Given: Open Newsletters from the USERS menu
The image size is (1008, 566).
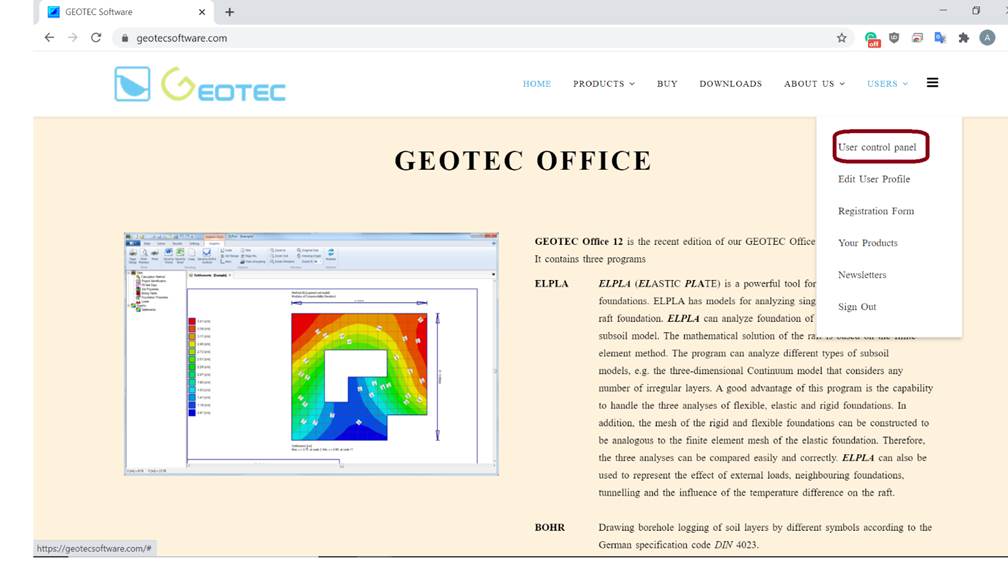Looking at the screenshot, I should [x=861, y=275].
